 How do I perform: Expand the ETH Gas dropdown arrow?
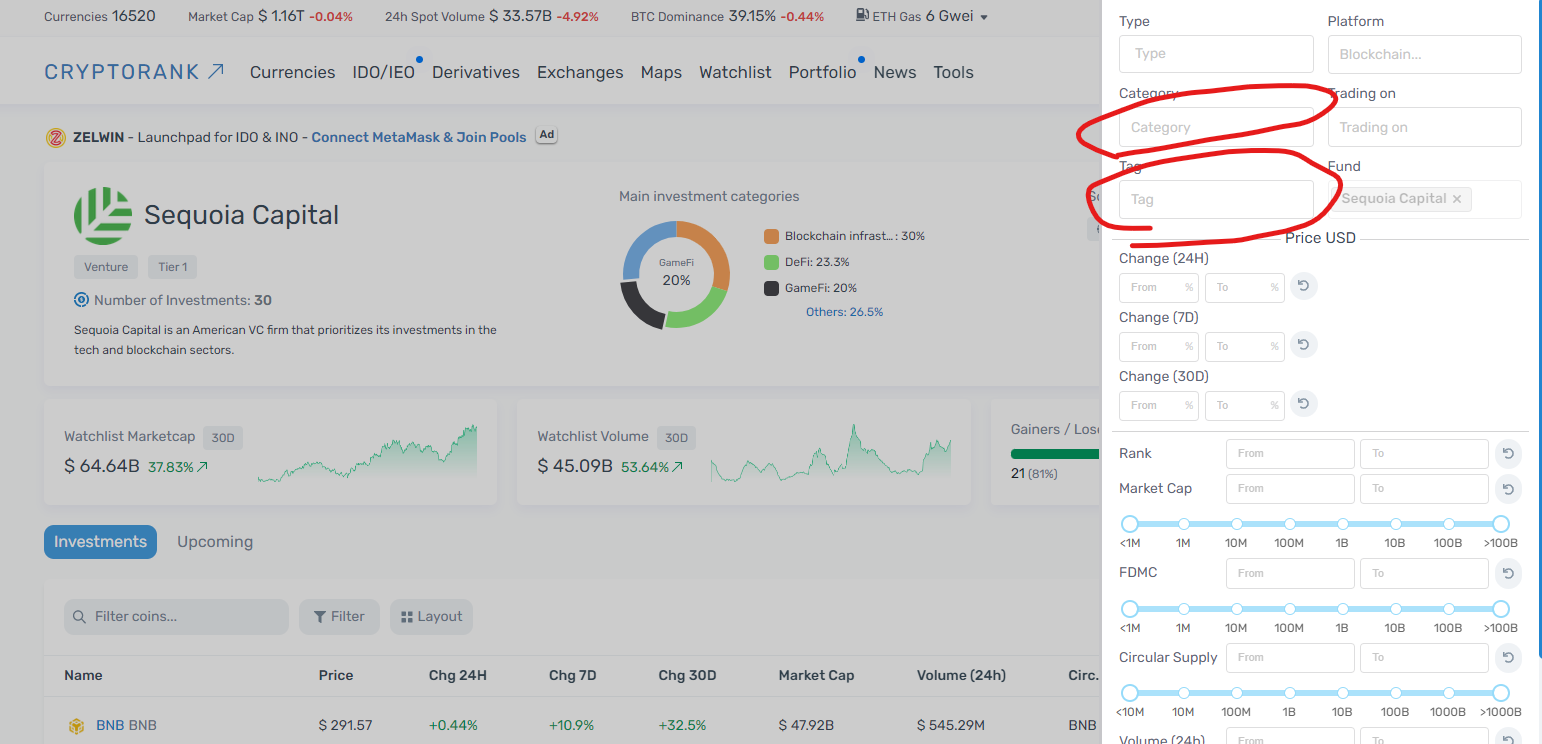click(984, 18)
